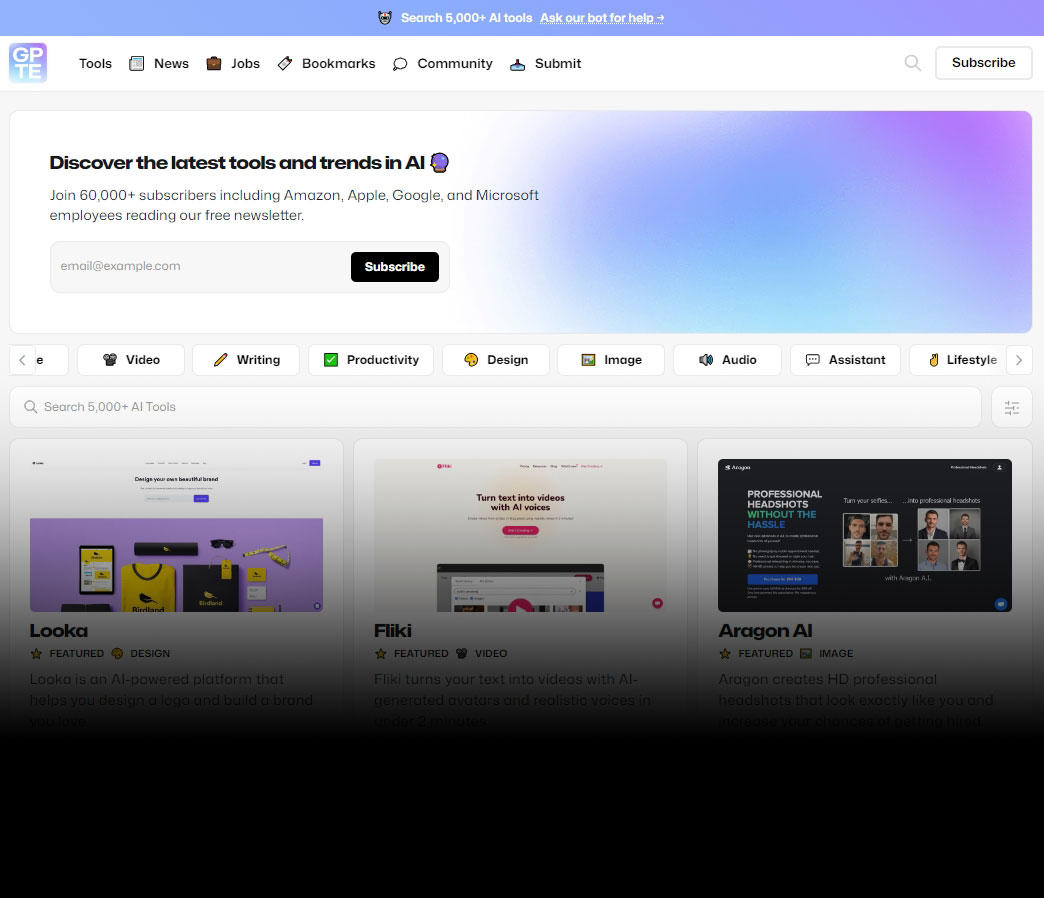Open the Writing category via the pen icon
The height and width of the screenshot is (898, 1044).
tap(245, 359)
